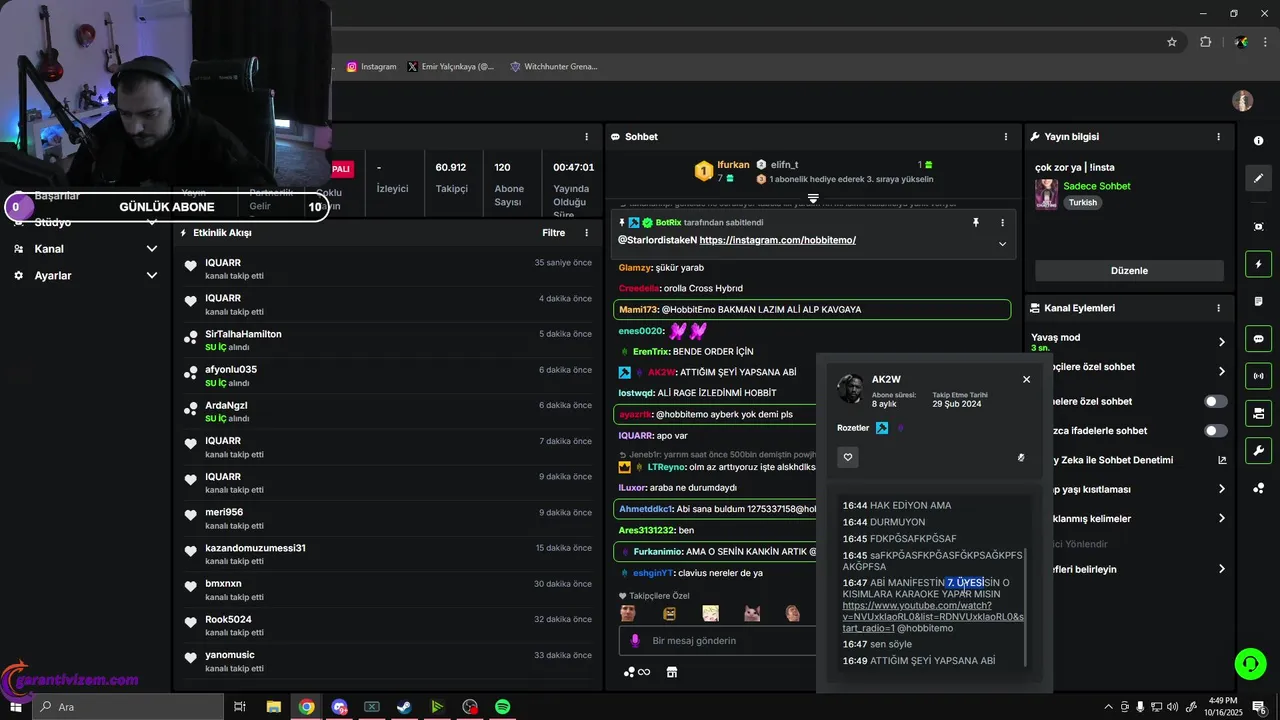Click the pin icon on pinned BotRix message
Viewport: 1280px width, 720px height.
click(976, 223)
